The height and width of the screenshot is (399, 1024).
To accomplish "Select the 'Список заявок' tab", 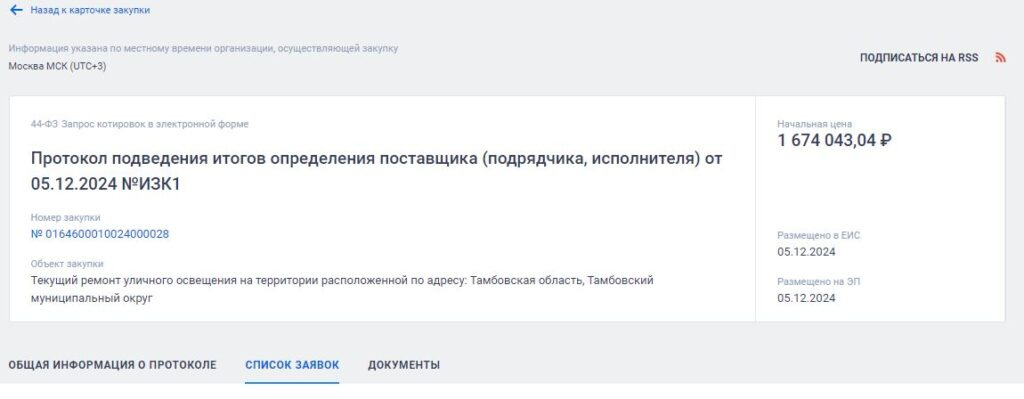I will point(292,365).
